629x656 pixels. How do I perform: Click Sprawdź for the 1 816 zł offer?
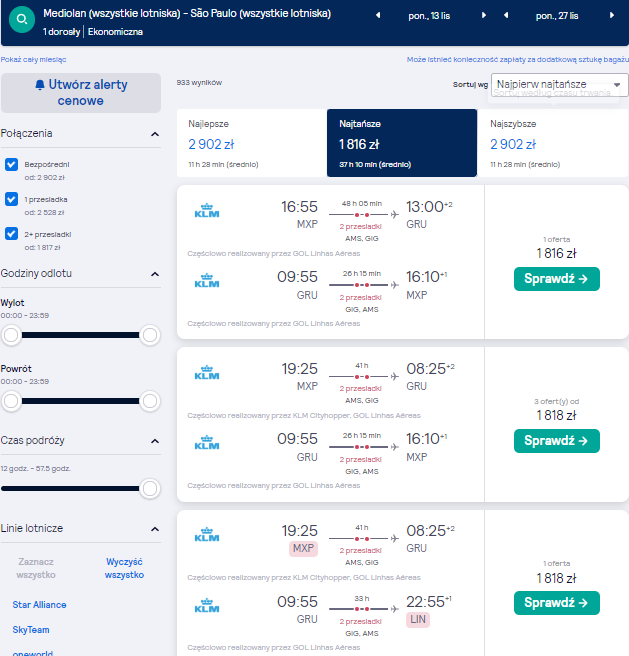click(x=557, y=279)
